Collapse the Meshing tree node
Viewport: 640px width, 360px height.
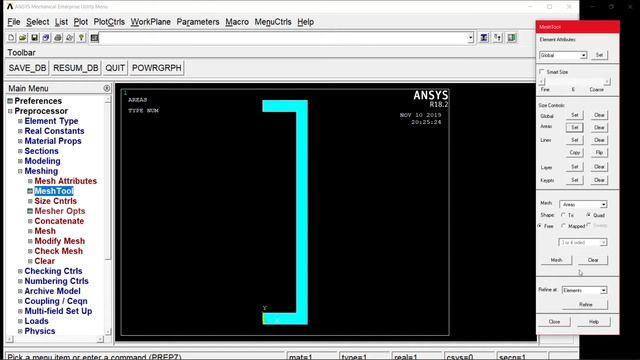click(20, 171)
